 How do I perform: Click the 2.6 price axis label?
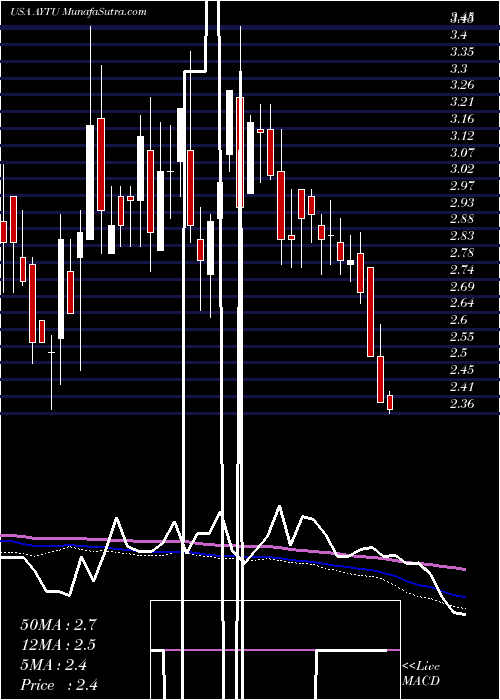point(459,320)
